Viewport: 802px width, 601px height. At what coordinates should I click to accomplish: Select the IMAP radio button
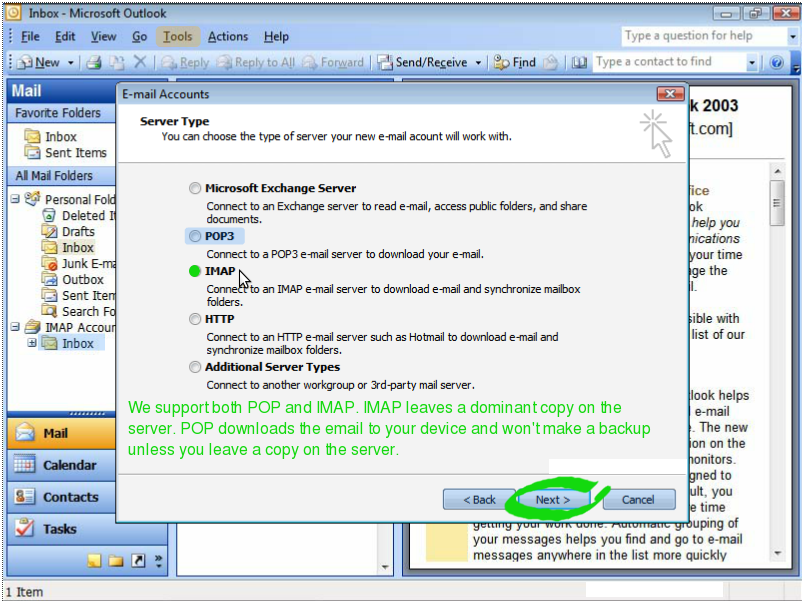point(194,271)
